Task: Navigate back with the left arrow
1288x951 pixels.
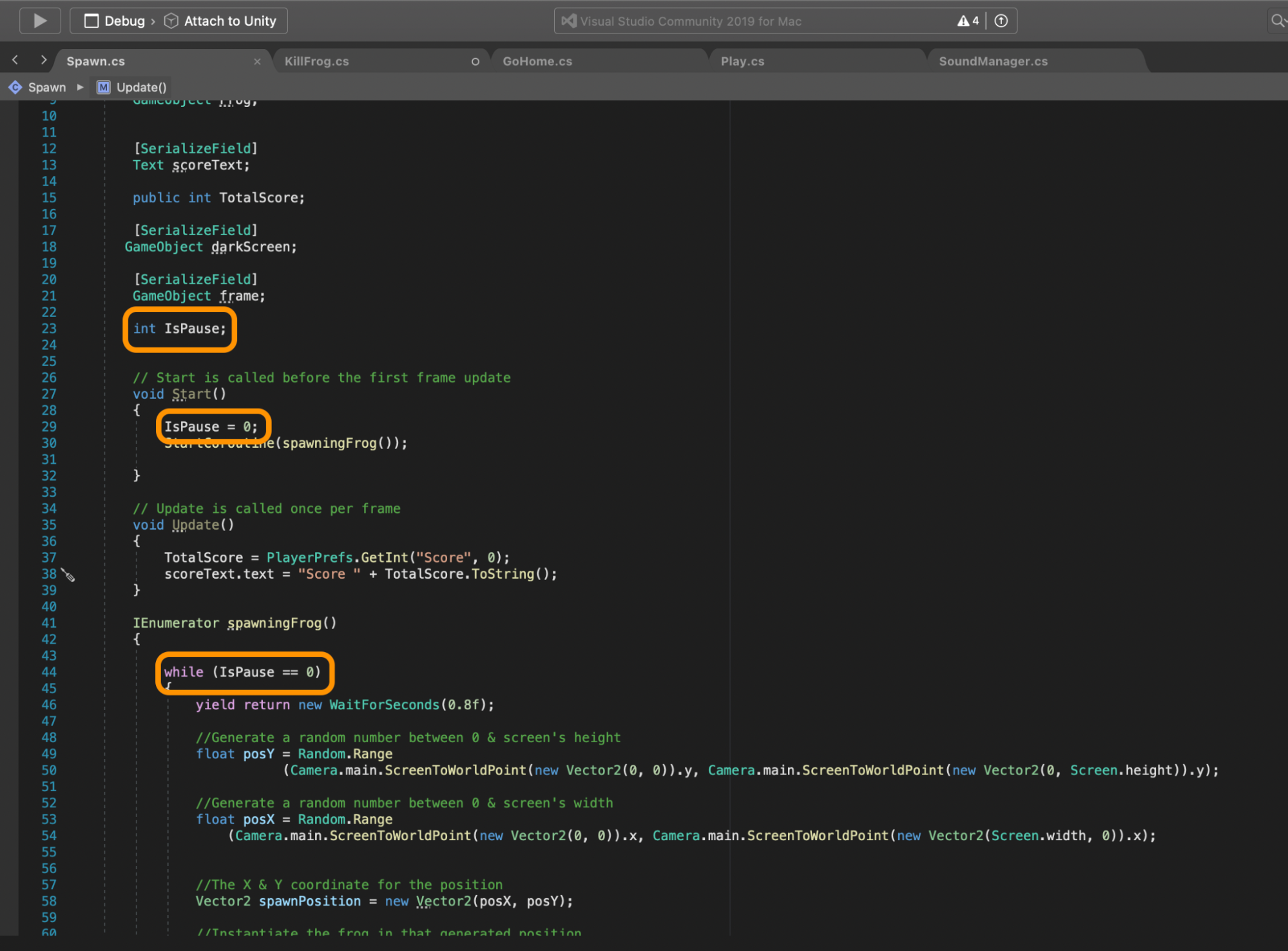Action: tap(15, 61)
